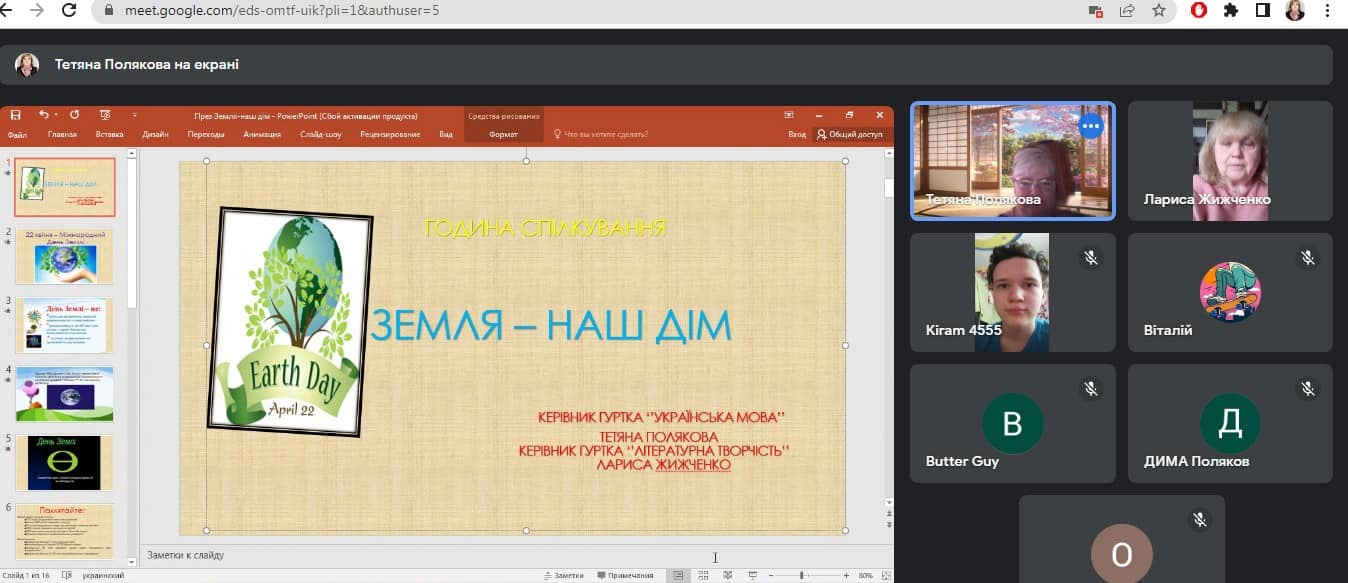Switch to the Дизайн ribbon tab
Viewport: 1348px width, 583px height.
point(155,134)
